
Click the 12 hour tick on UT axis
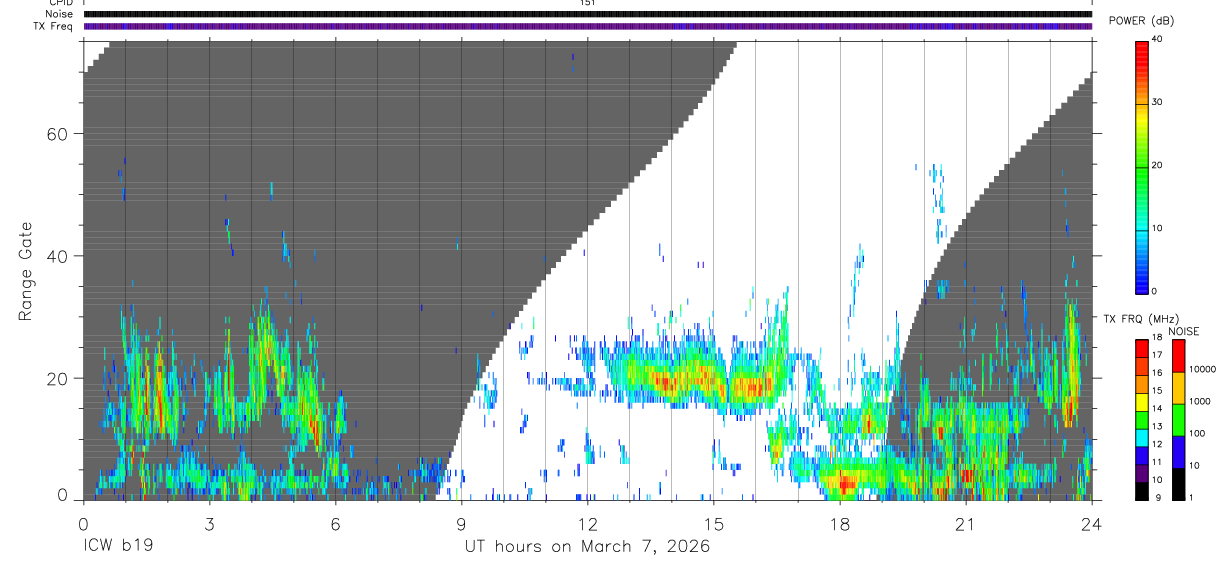(587, 523)
